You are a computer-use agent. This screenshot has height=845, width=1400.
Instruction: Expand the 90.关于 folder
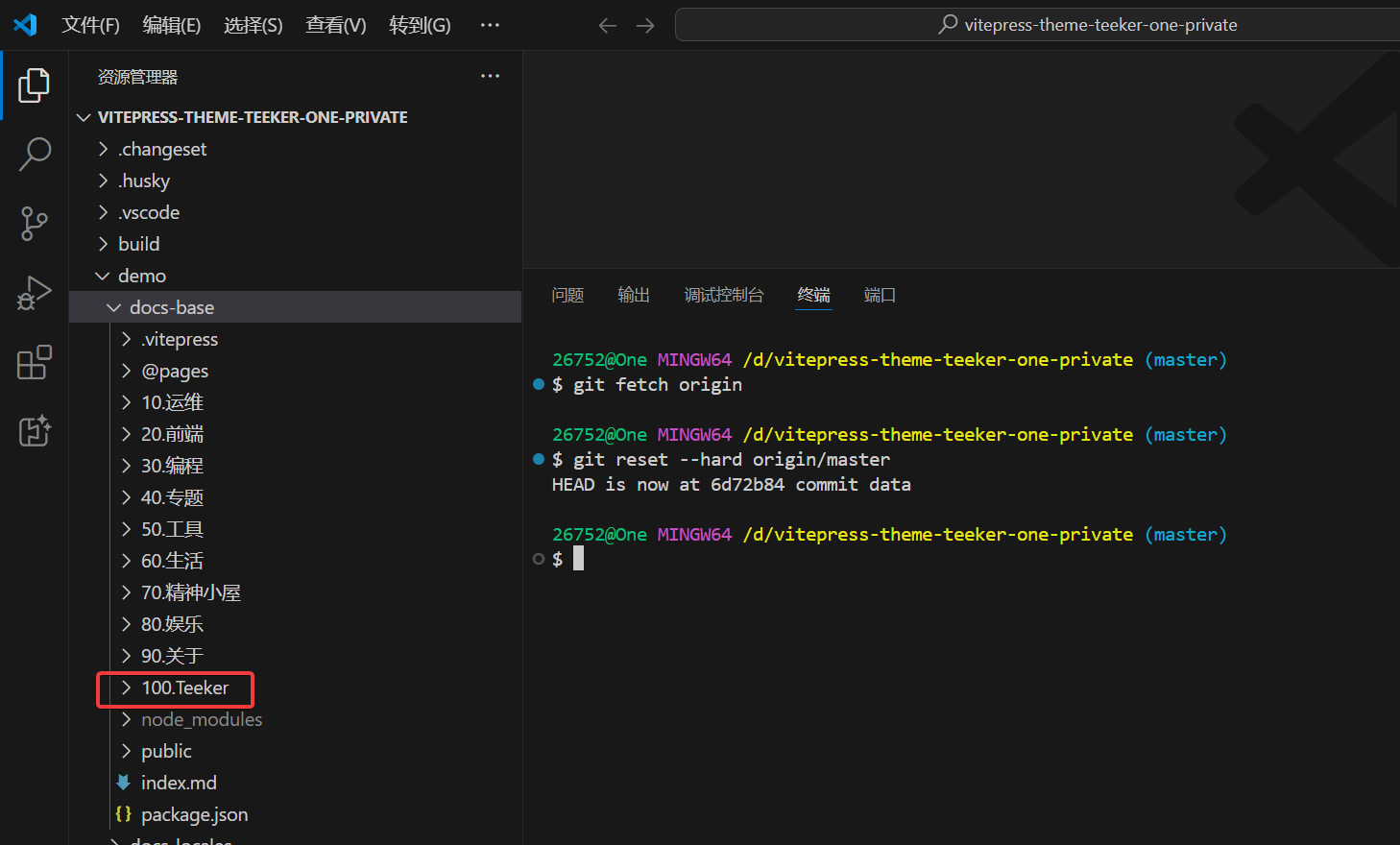point(296,656)
